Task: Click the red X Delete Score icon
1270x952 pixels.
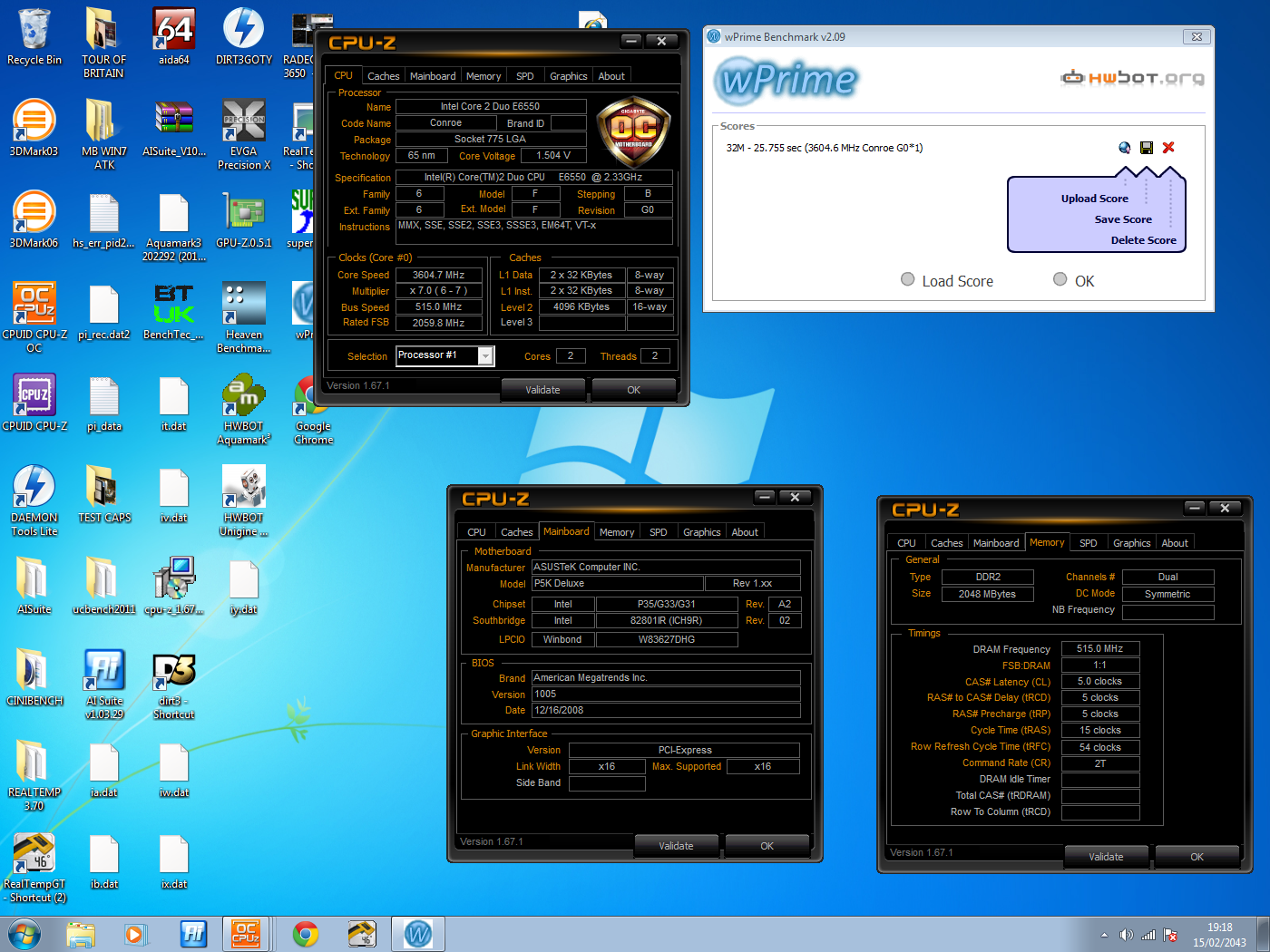Action: coord(1168,148)
